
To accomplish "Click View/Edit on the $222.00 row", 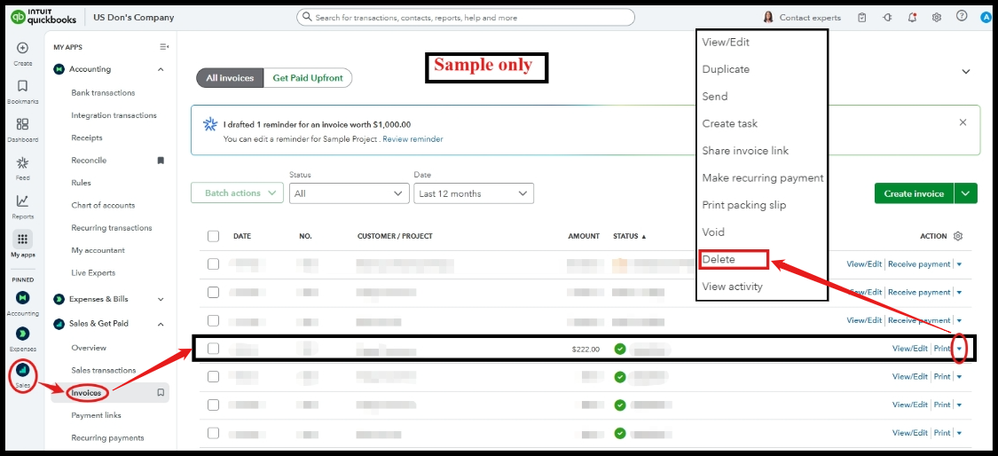I will tap(910, 348).
